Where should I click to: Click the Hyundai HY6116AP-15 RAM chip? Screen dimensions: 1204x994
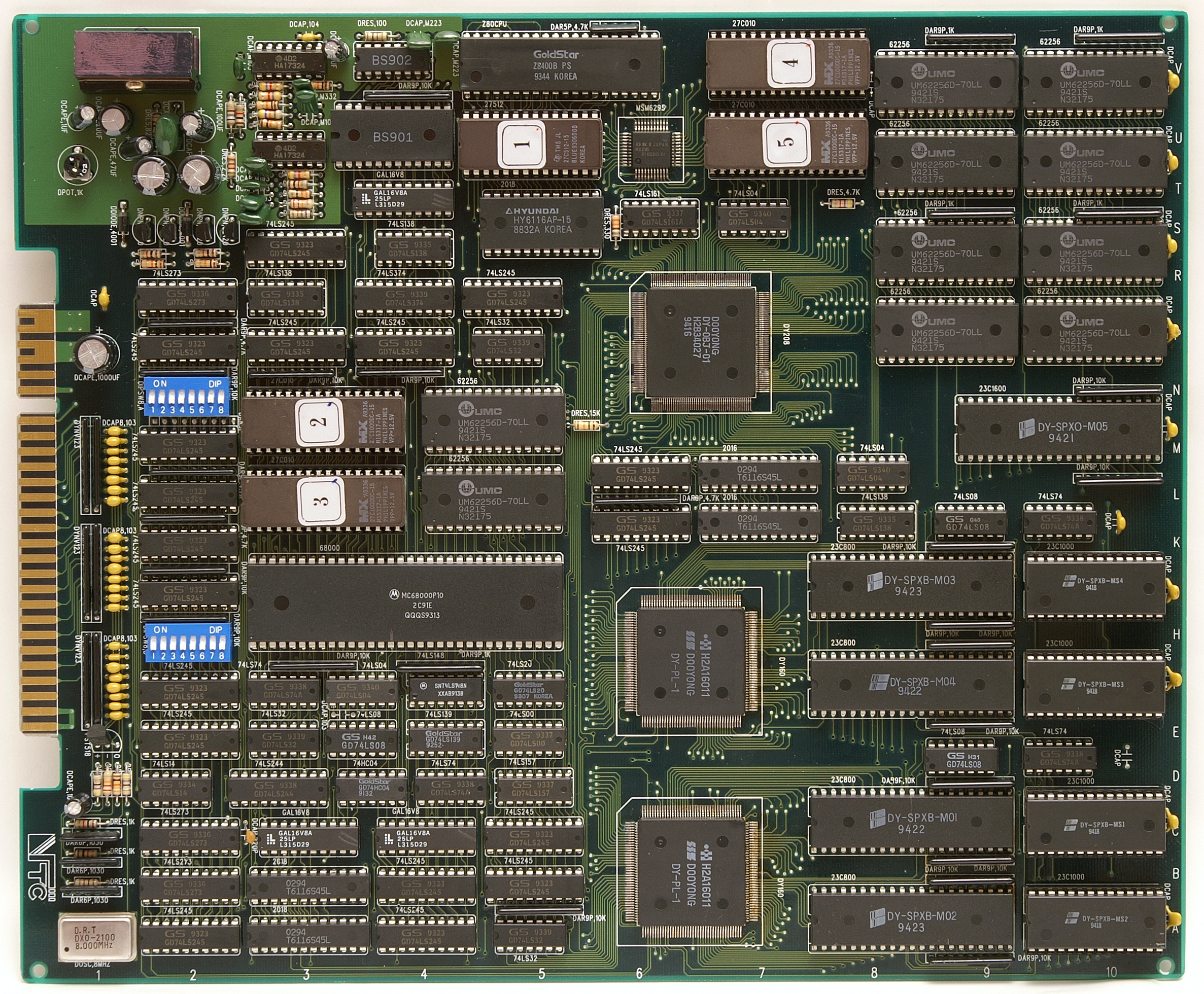pyautogui.click(x=542, y=223)
